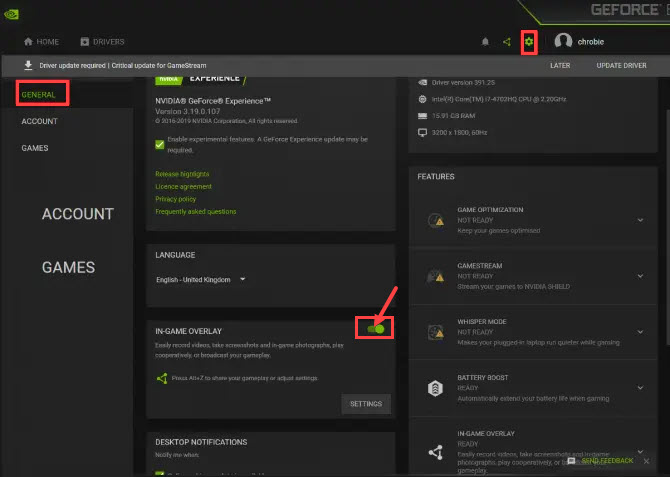Expand the Game Optimization feature row

(640, 220)
